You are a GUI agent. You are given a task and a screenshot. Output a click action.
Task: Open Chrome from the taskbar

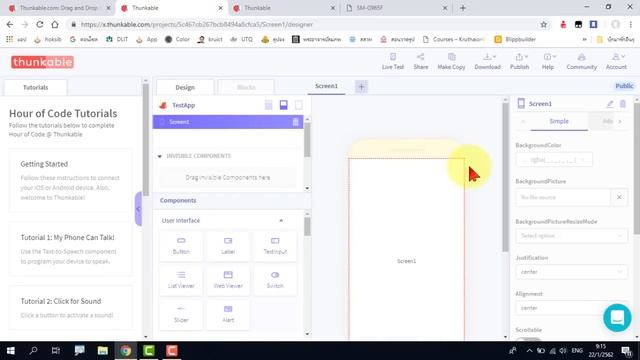(125, 351)
